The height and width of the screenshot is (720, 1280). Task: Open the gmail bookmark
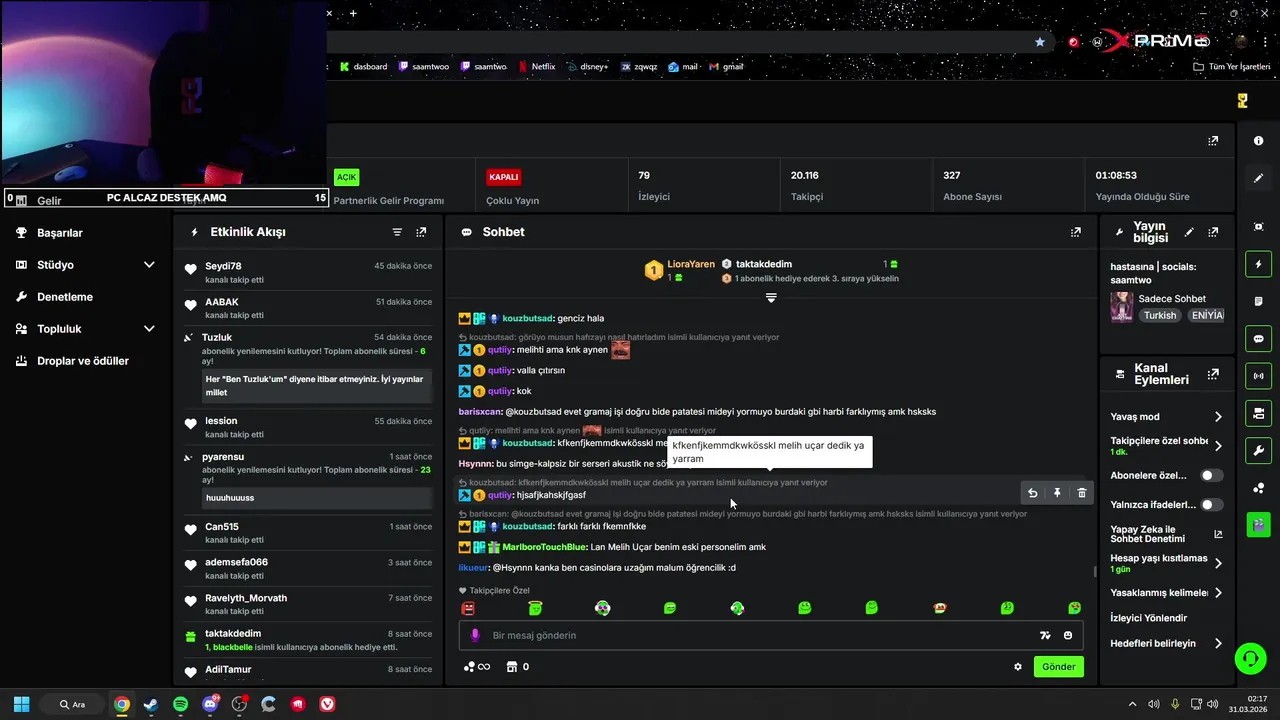726,67
